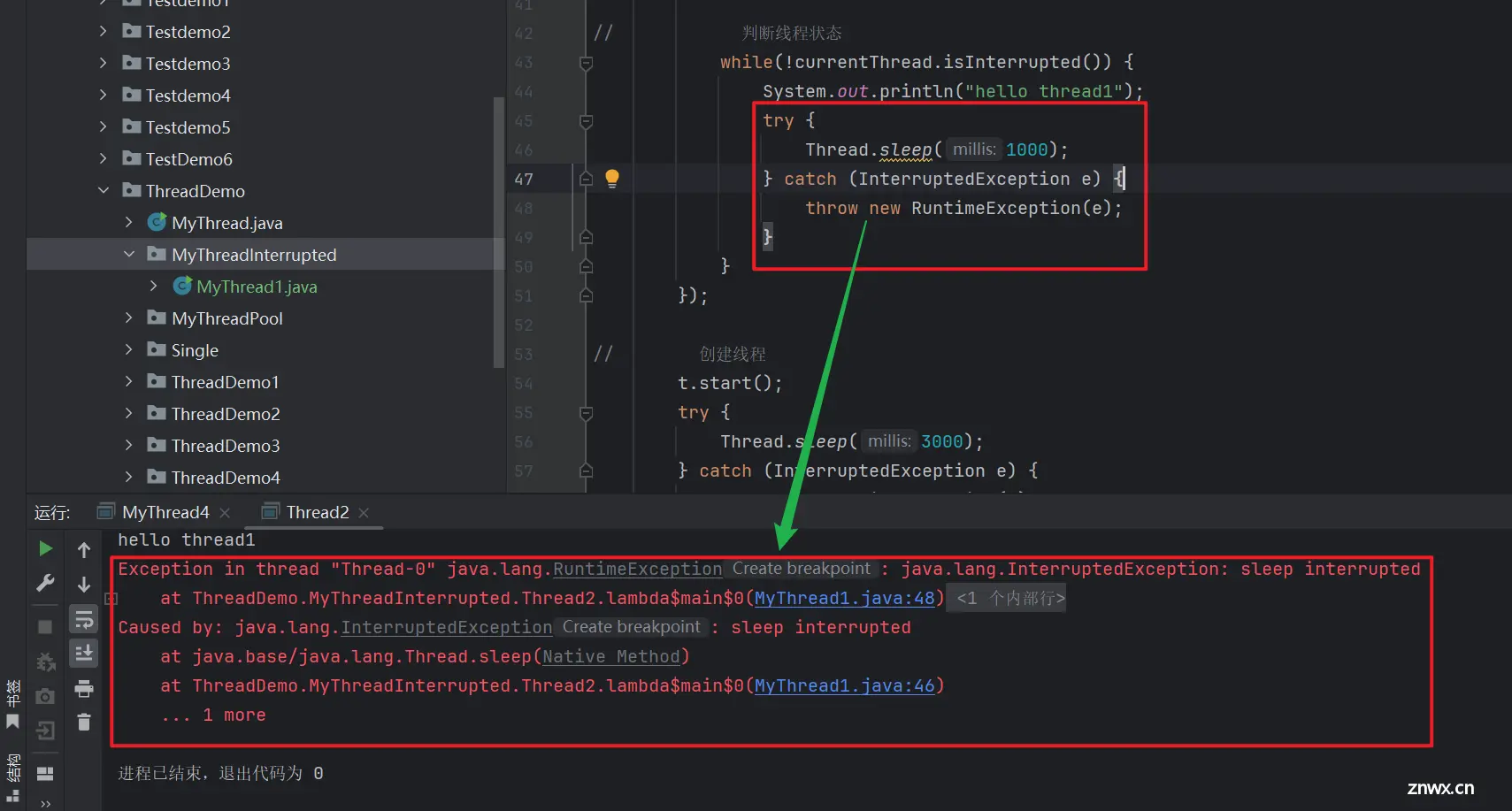1512x811 pixels.
Task: Select MyThreadInterrupted package row
Action: (265, 255)
